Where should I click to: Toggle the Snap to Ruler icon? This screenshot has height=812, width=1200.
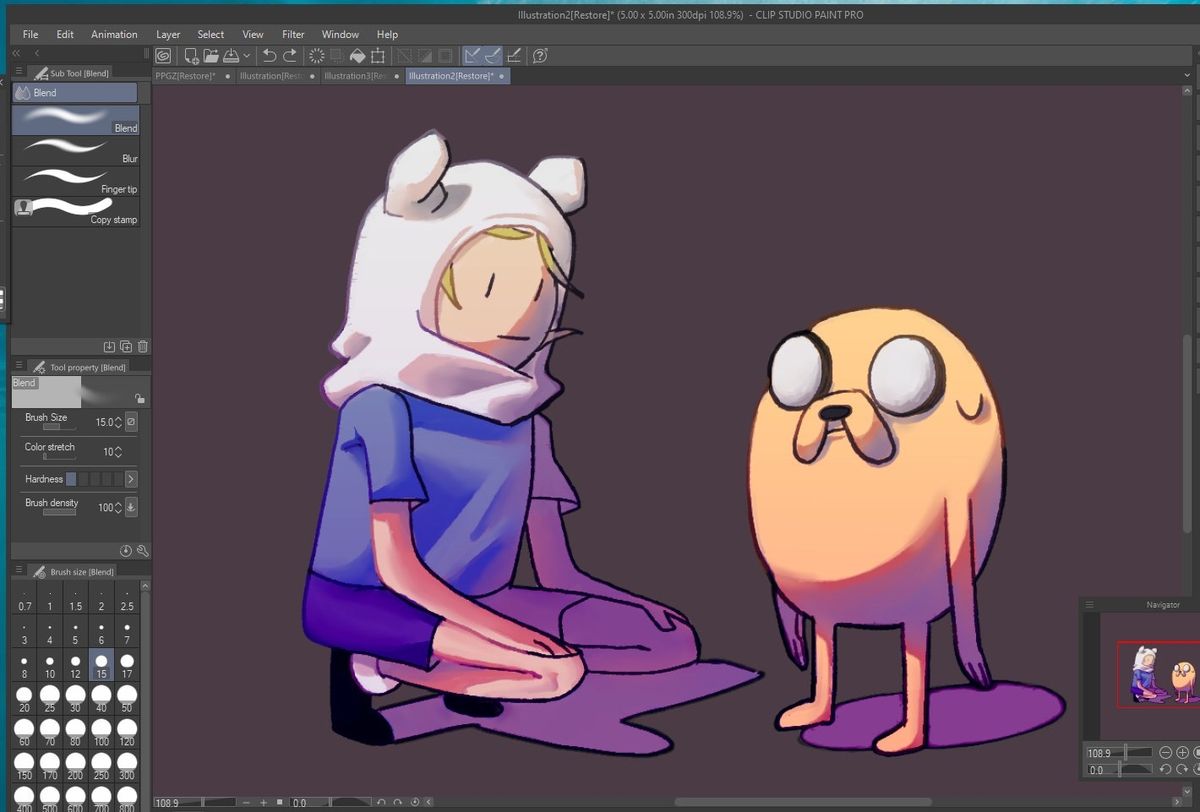click(472, 56)
